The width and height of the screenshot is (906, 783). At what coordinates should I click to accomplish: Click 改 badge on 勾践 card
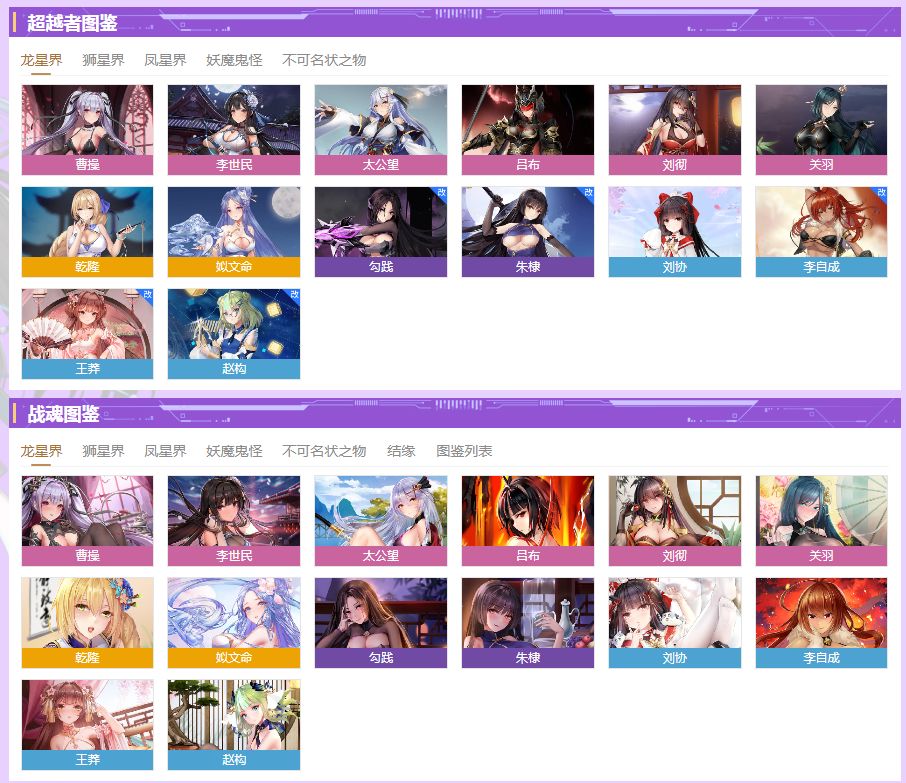click(x=441, y=192)
